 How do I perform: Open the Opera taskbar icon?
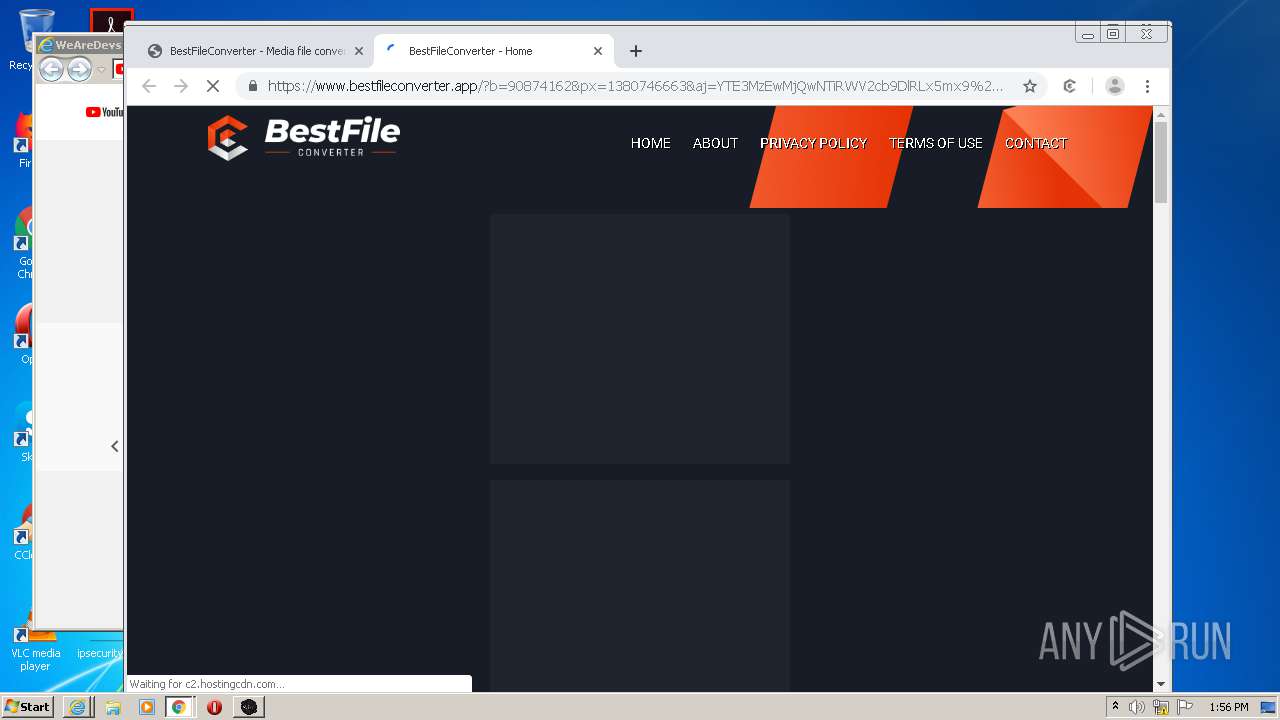pyautogui.click(x=214, y=707)
